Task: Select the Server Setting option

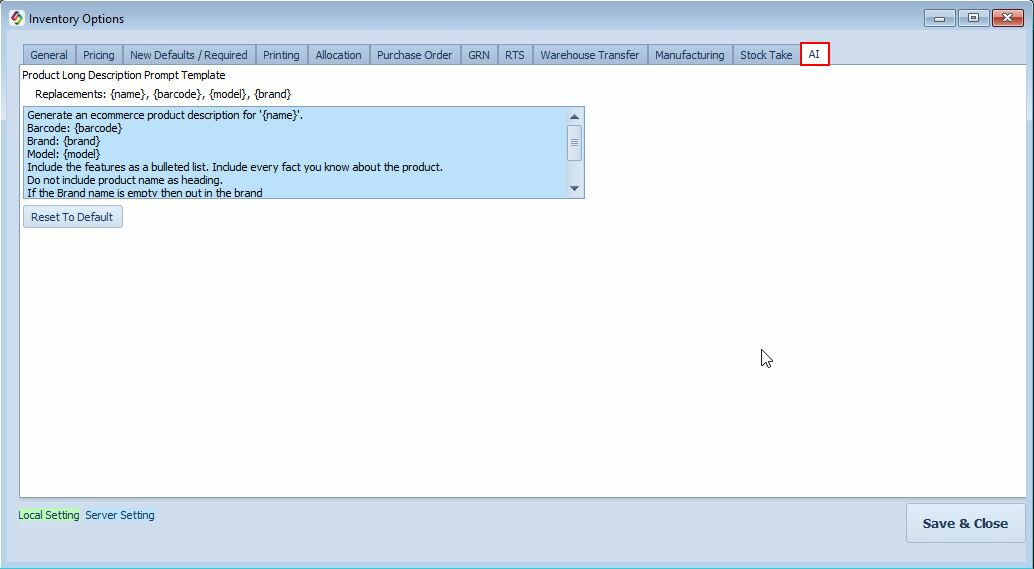Action: click(120, 515)
